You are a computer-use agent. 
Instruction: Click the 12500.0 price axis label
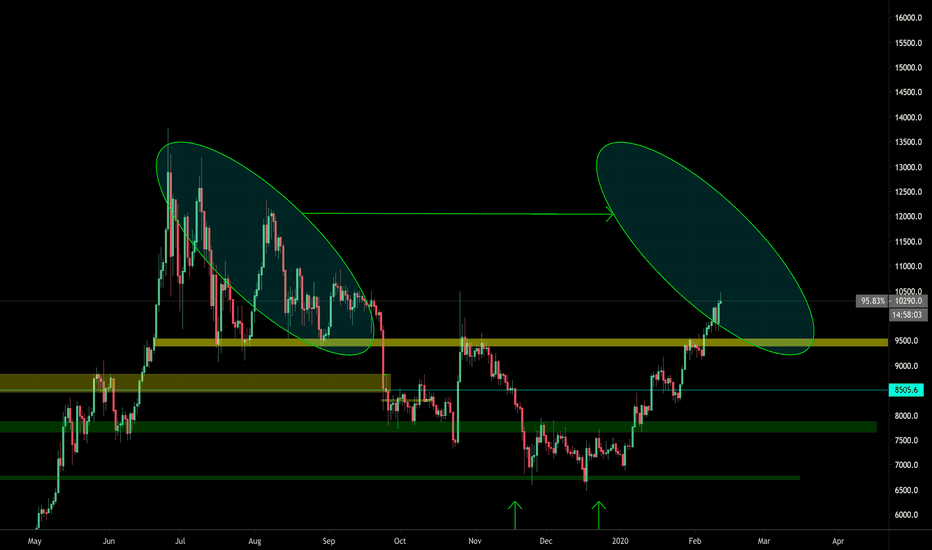pyautogui.click(x=908, y=192)
